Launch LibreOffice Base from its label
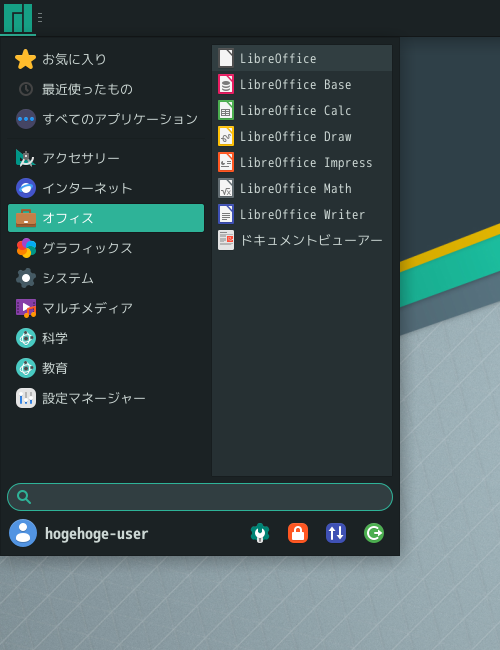 click(296, 85)
